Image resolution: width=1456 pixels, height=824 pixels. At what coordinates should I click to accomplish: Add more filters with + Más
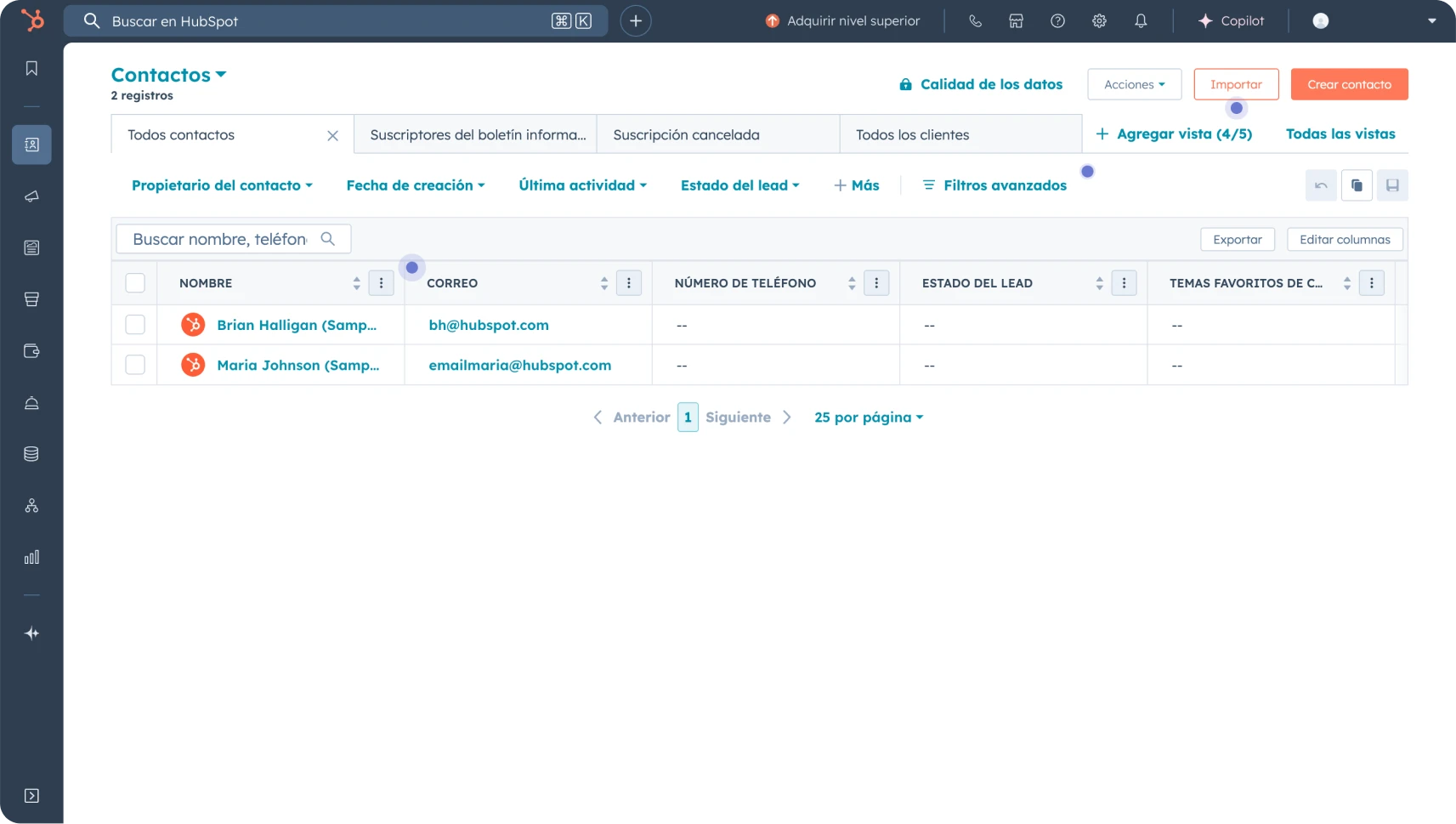click(x=856, y=185)
